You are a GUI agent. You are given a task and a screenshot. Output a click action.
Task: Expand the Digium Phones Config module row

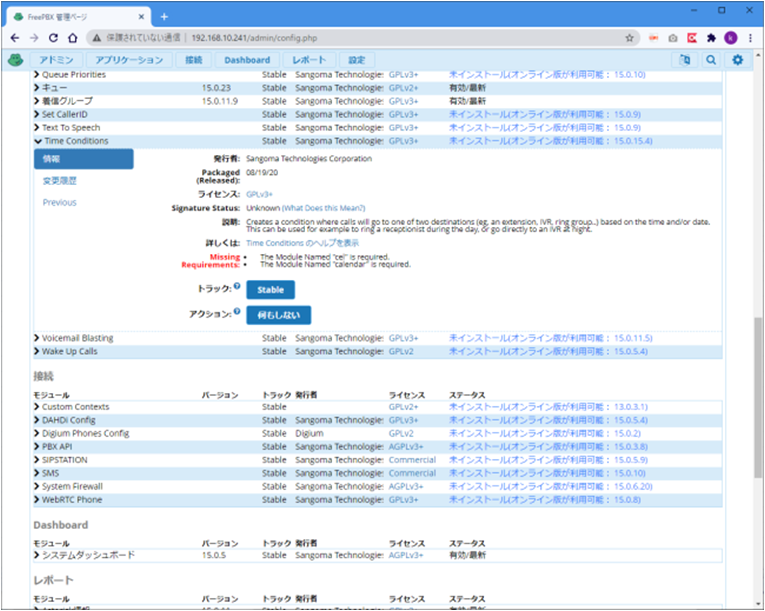(x=378, y=433)
